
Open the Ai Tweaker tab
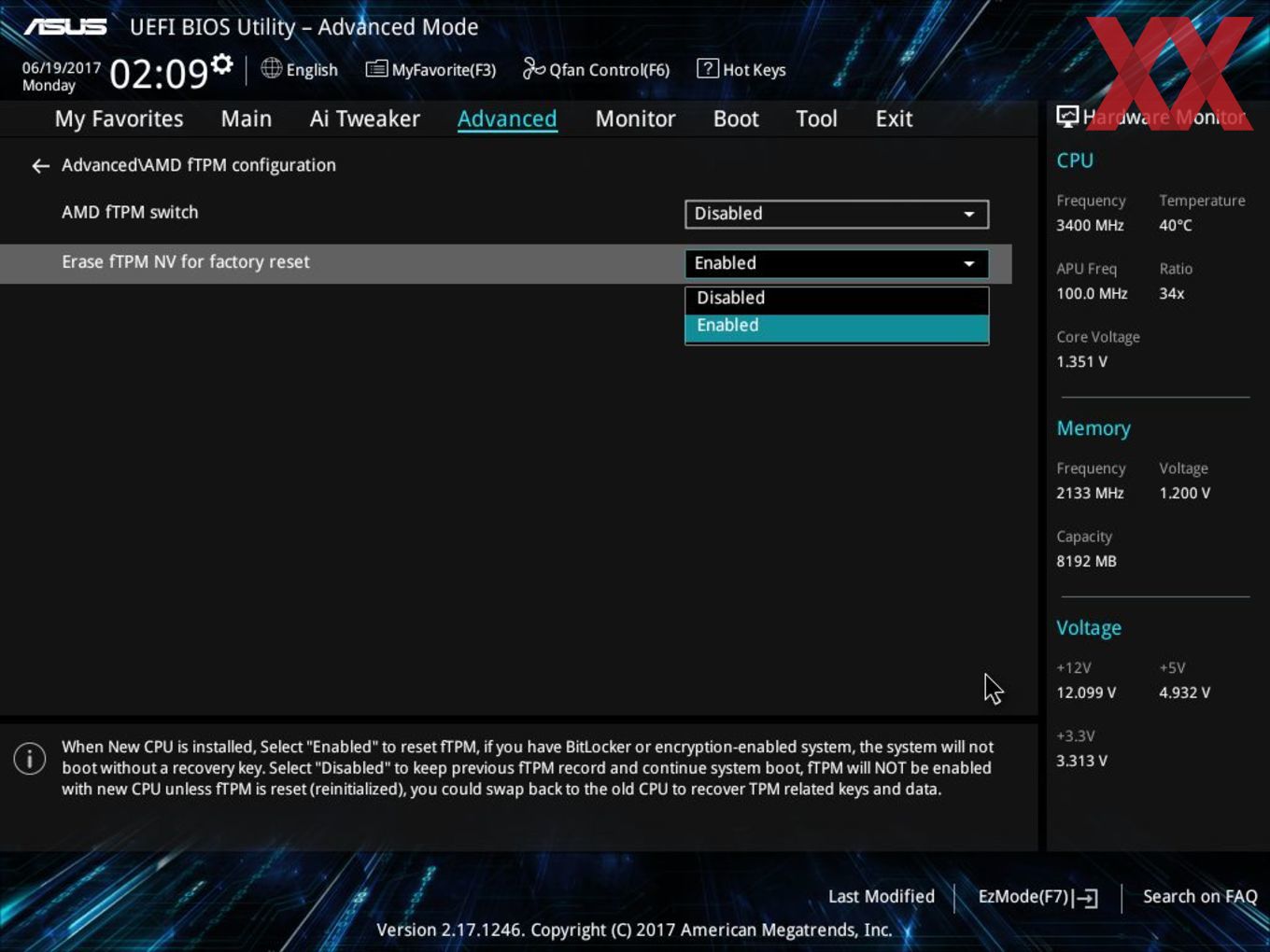click(x=364, y=119)
